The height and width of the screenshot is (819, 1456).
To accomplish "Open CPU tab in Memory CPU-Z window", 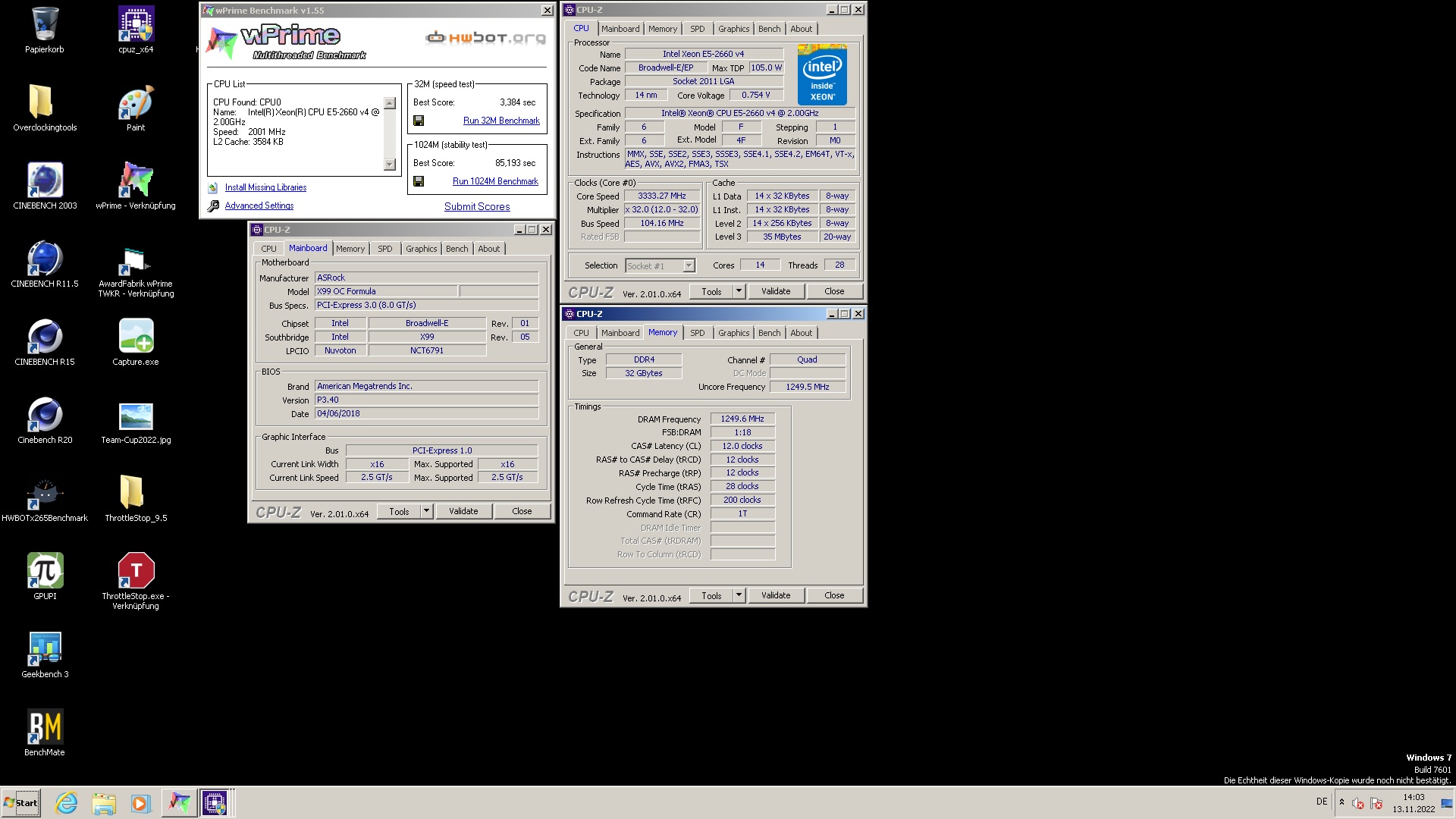I will click(581, 333).
